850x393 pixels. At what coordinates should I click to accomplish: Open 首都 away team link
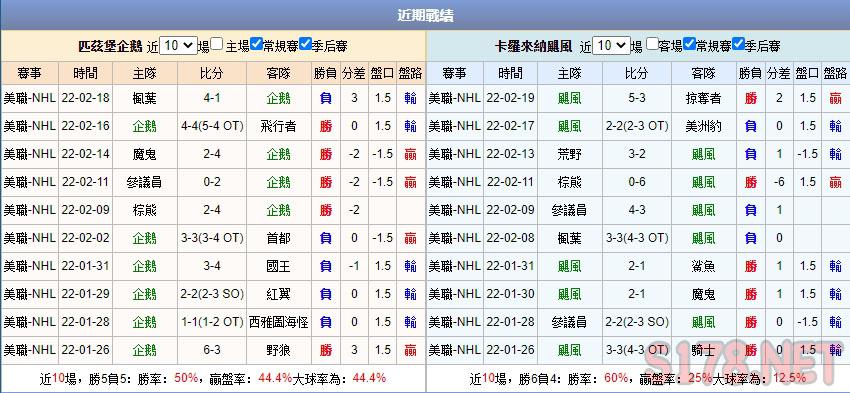click(x=279, y=238)
